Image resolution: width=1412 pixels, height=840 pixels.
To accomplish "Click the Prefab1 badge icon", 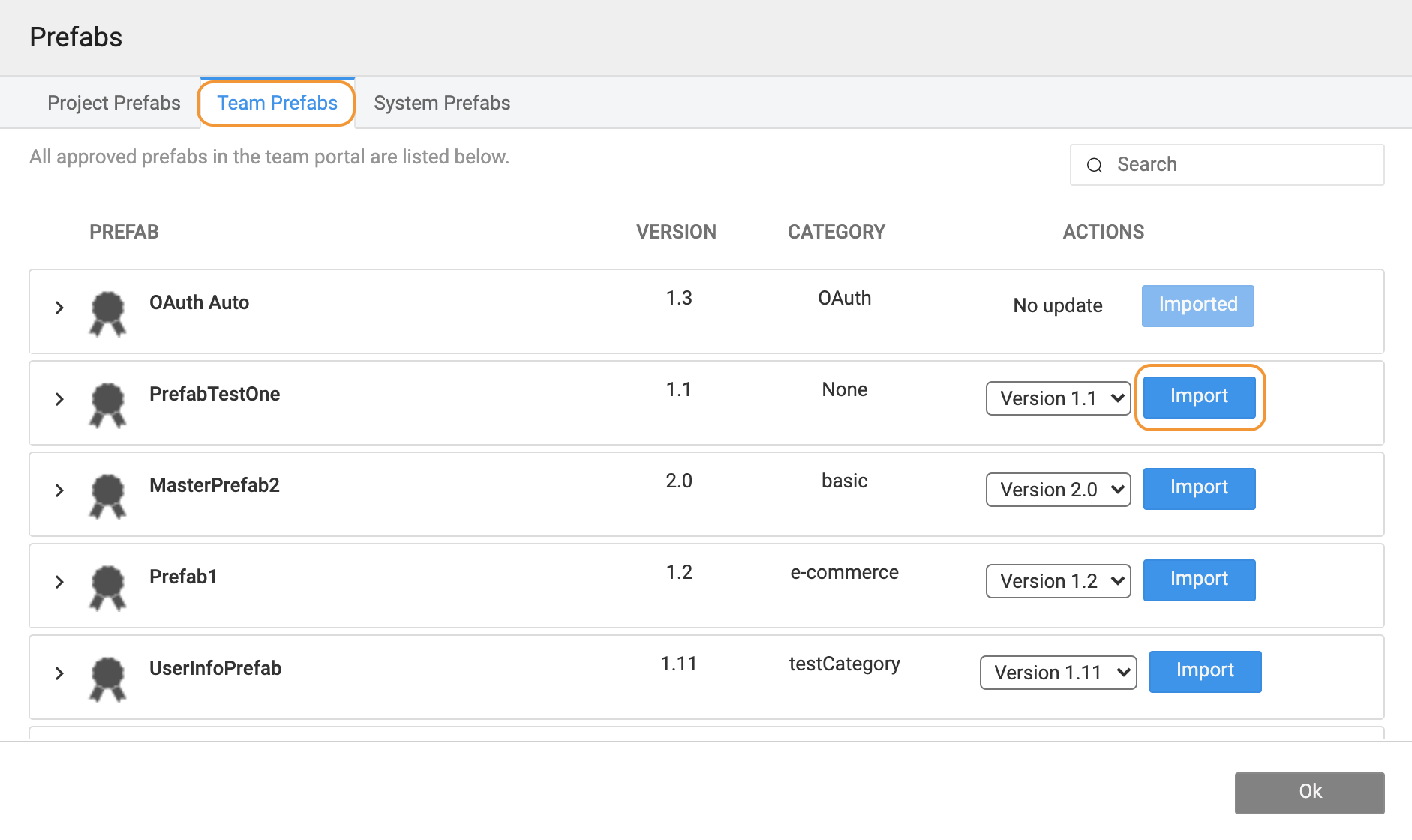I will click(107, 587).
